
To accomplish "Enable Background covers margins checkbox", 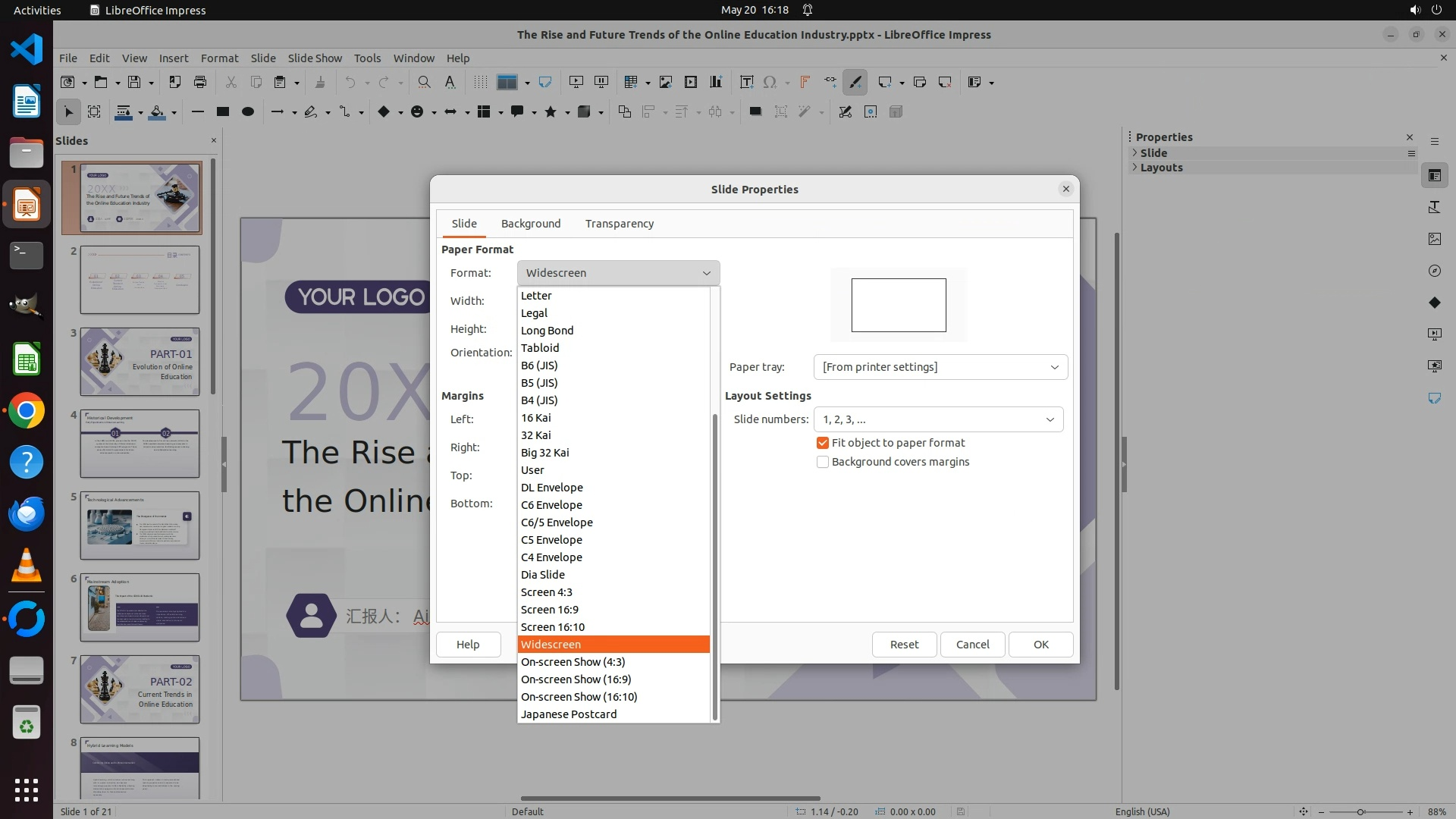I will pyautogui.click(x=822, y=462).
